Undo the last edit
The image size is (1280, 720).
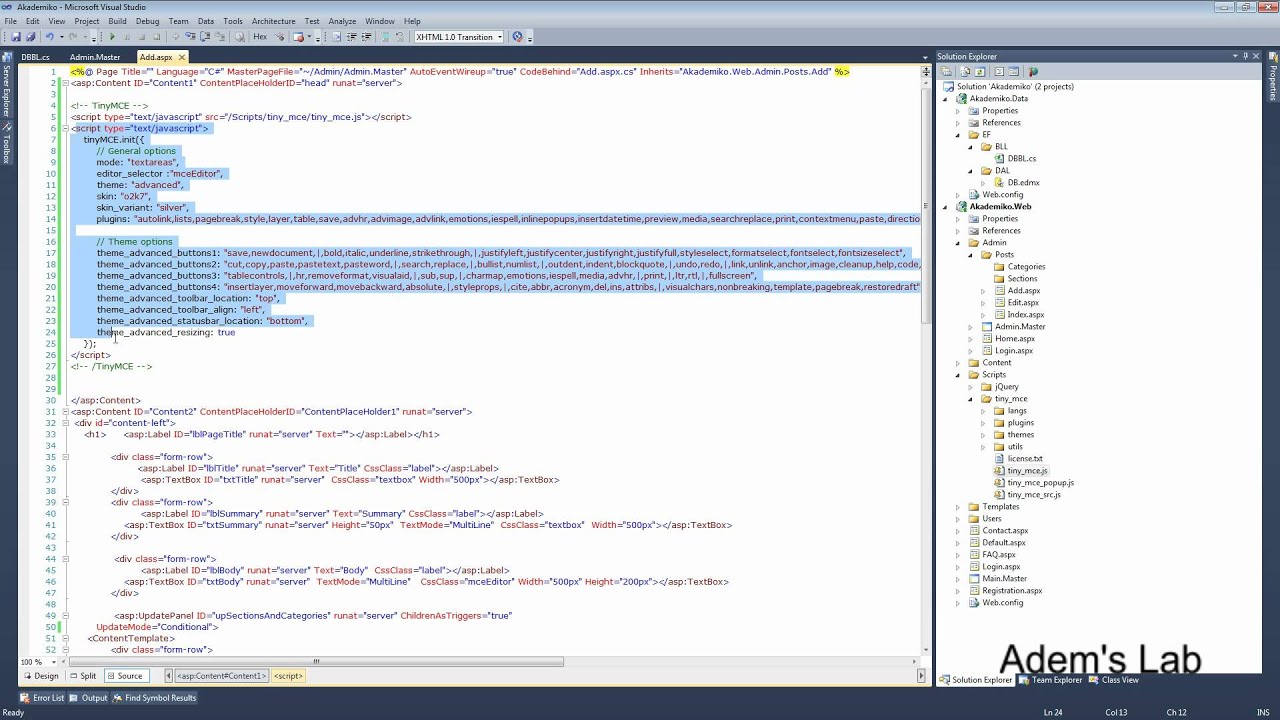click(50, 37)
